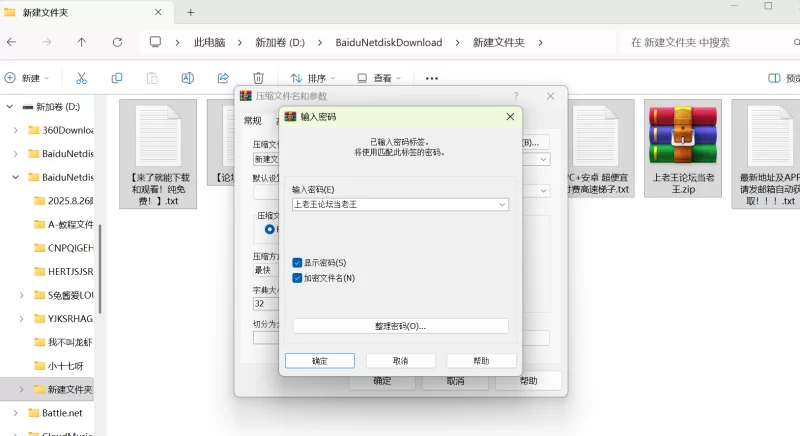Click BaiduNetdiskDownload in the breadcrumb
Image resolution: width=800 pixels, height=436 pixels.
point(389,42)
